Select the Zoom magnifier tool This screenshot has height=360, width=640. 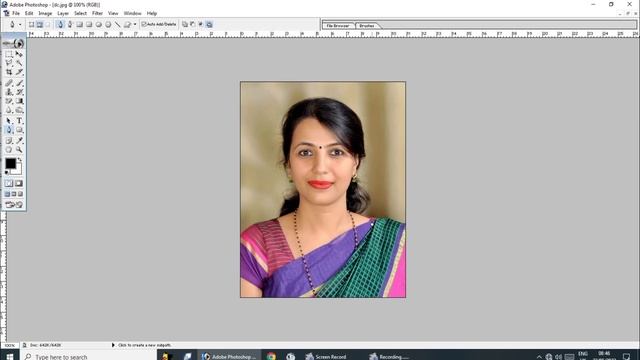point(19,149)
